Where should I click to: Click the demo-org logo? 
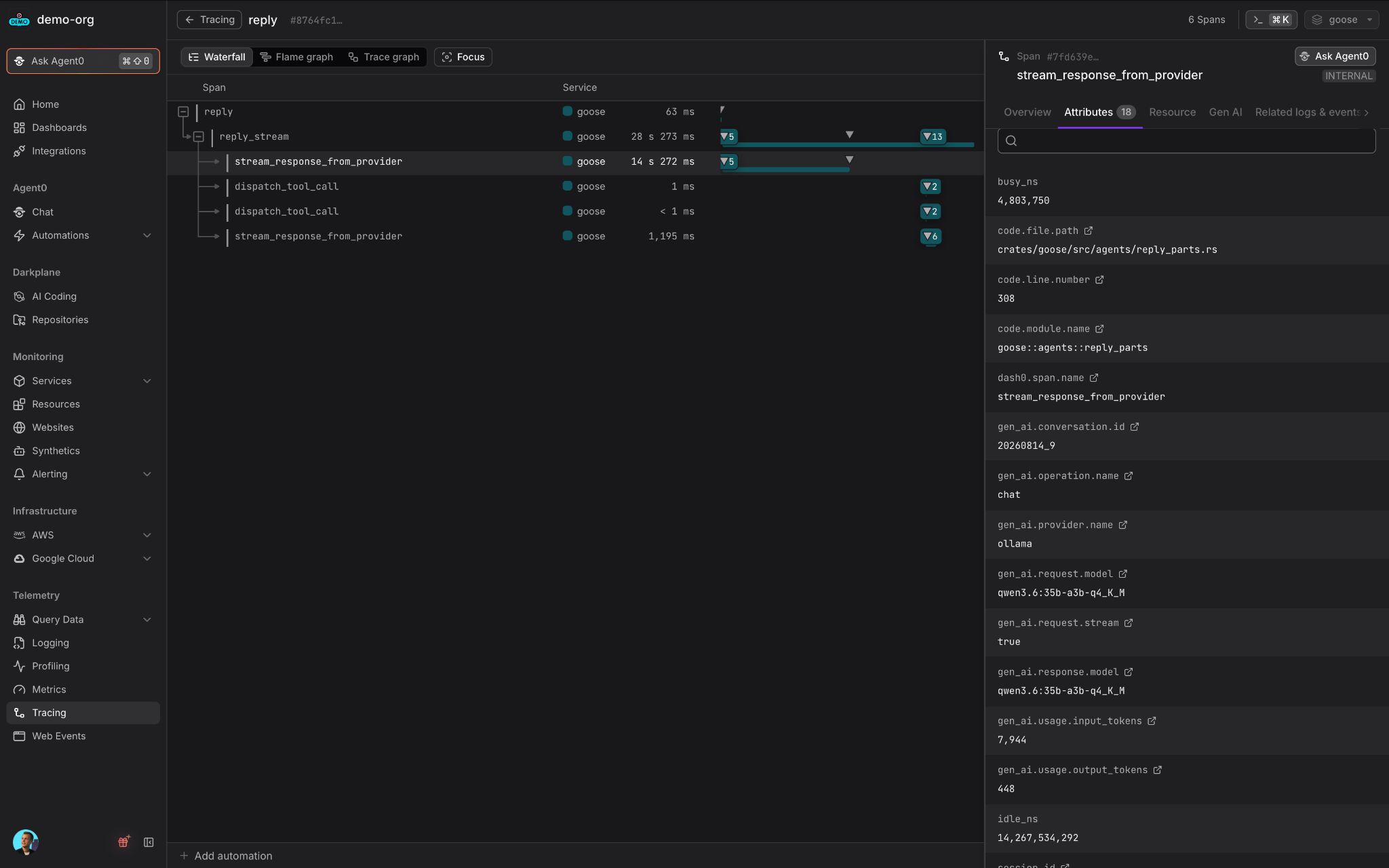tap(19, 20)
